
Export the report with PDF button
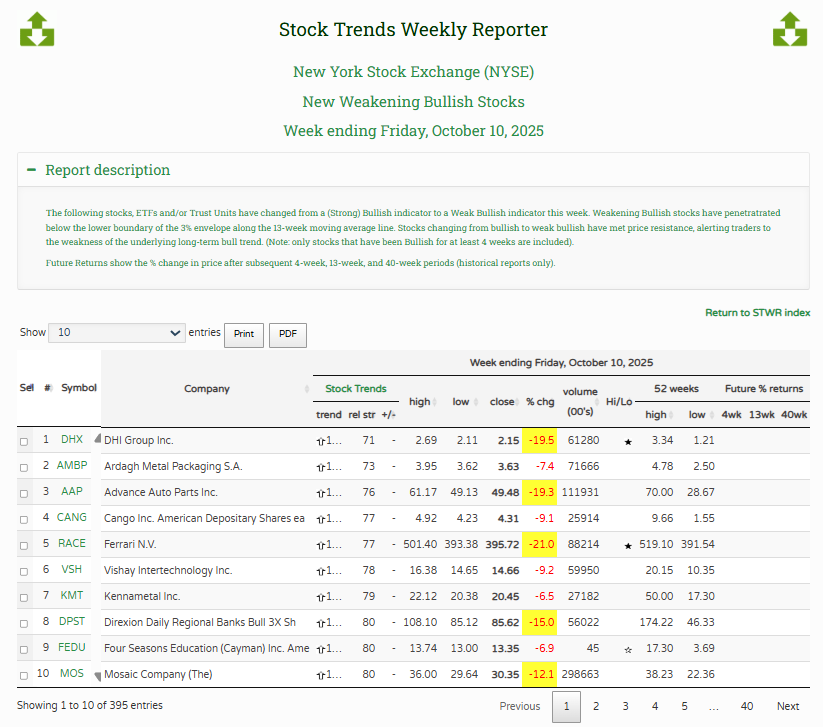287,334
